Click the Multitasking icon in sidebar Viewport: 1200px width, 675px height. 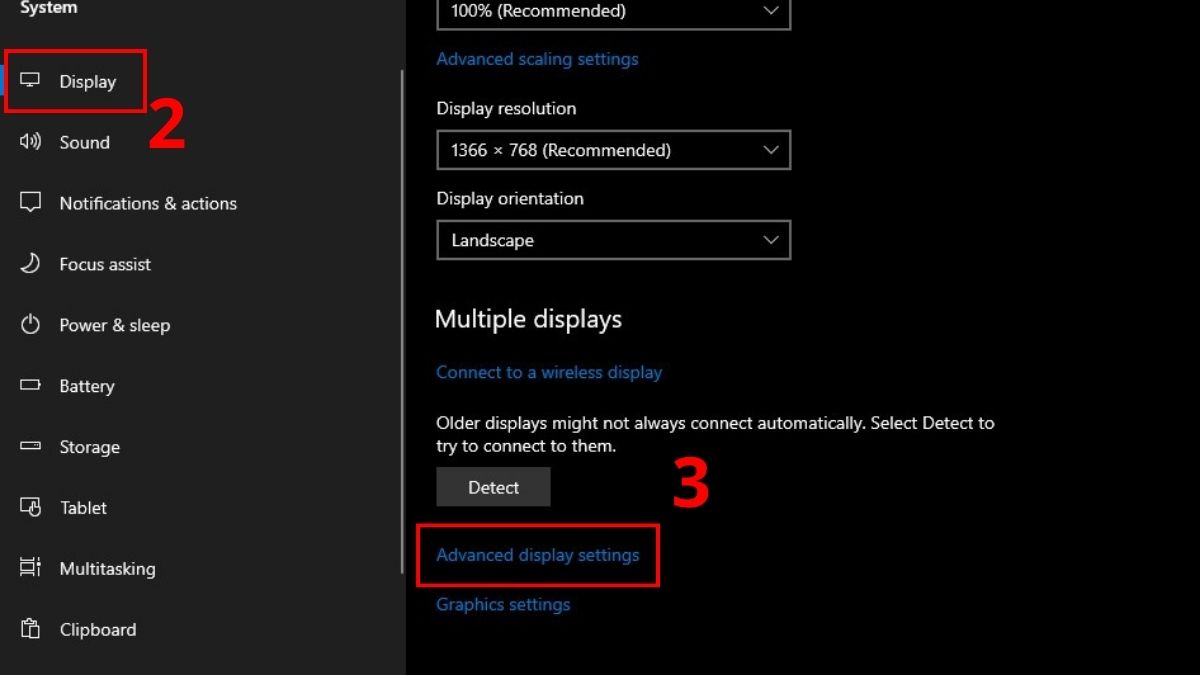tap(31, 569)
